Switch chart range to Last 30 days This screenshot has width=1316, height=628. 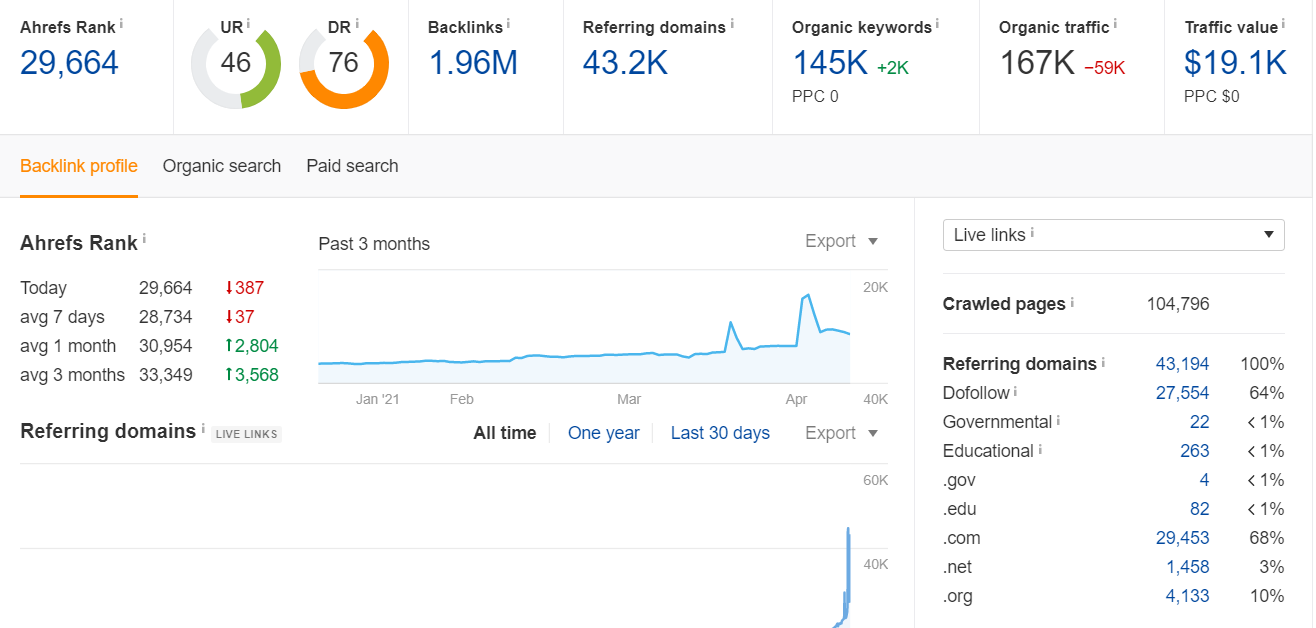pos(720,433)
